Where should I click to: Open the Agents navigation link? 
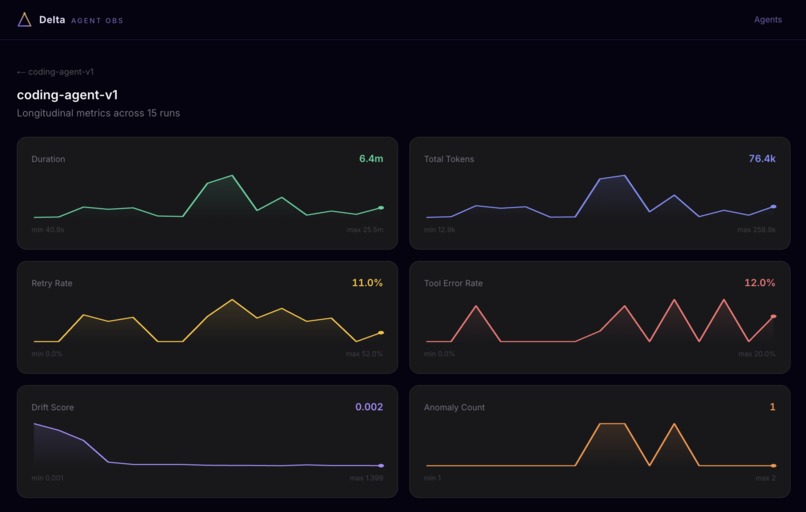767,20
